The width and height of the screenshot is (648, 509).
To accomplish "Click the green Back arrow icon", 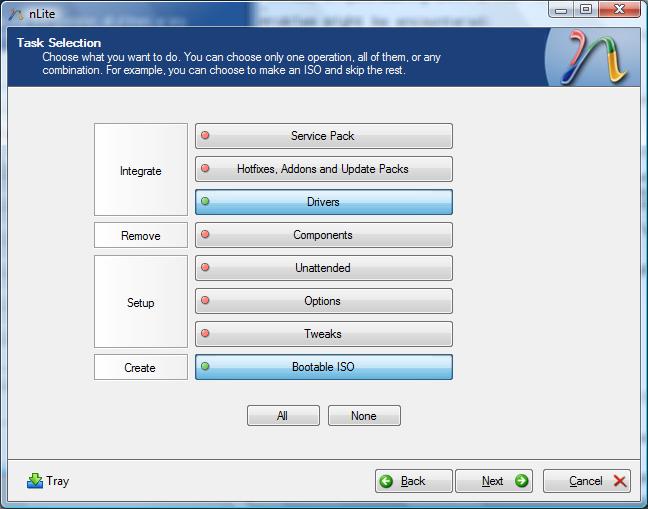I will pos(387,481).
